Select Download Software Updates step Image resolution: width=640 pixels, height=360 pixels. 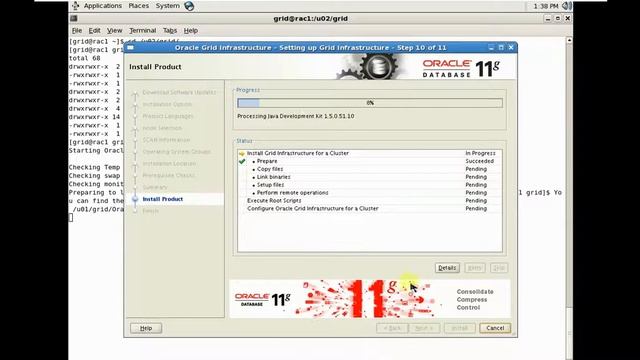179,92
